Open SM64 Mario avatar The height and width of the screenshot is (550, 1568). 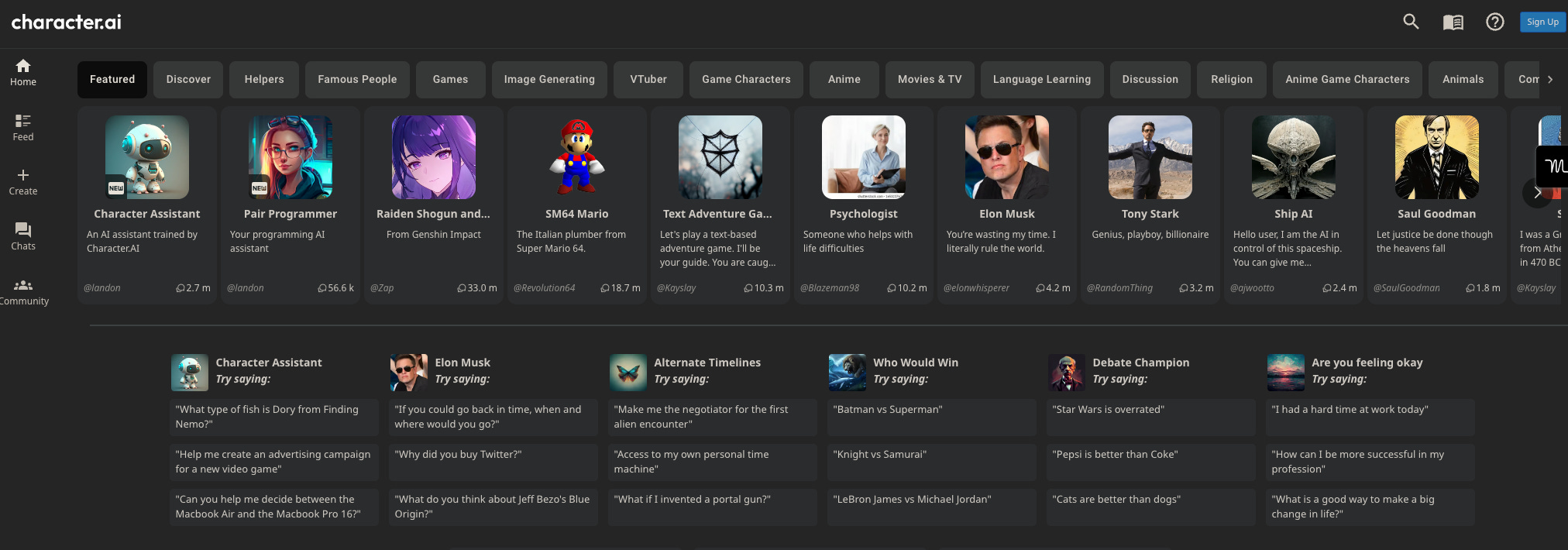pyautogui.click(x=577, y=157)
